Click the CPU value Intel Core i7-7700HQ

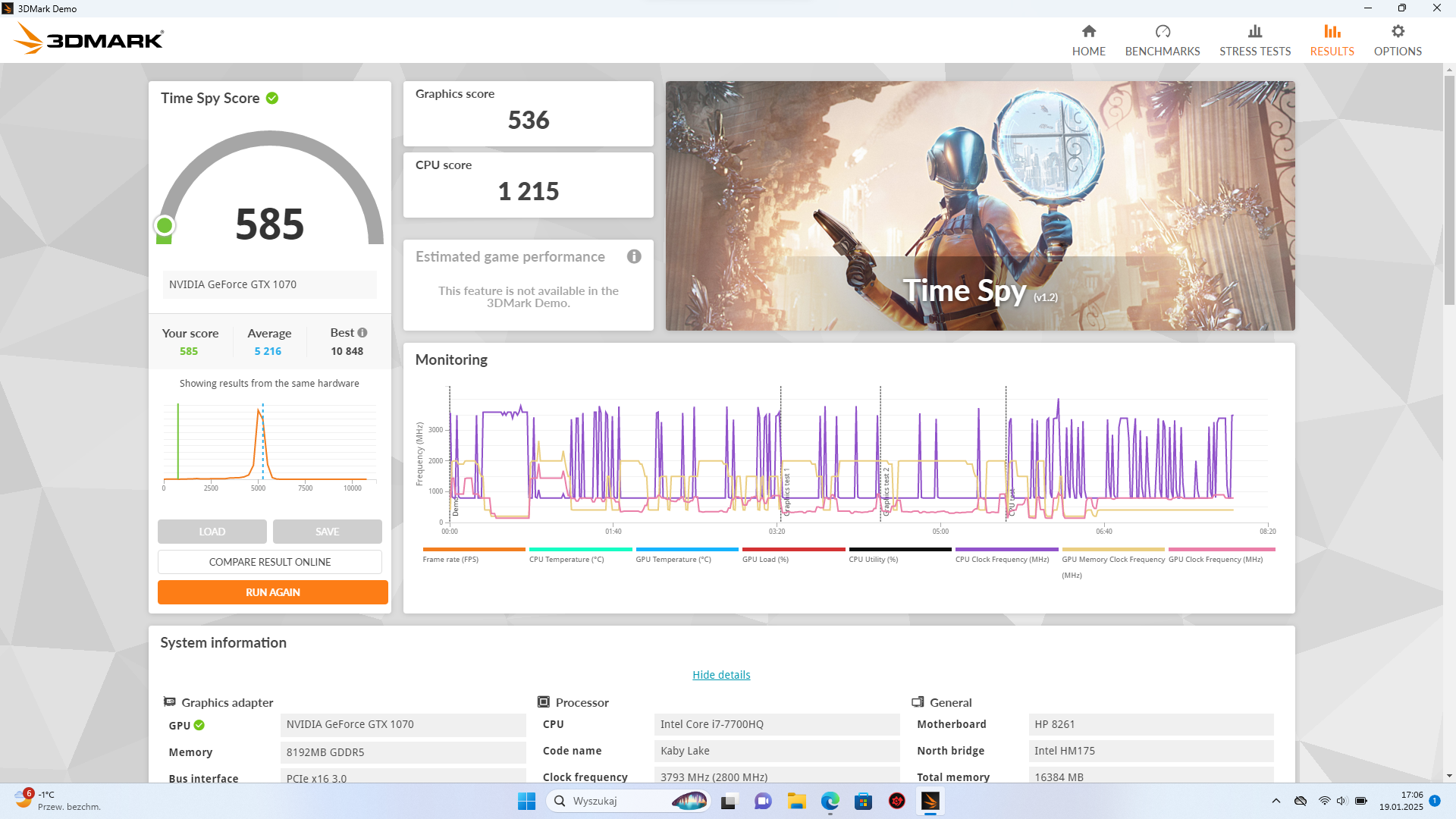[x=777, y=724]
